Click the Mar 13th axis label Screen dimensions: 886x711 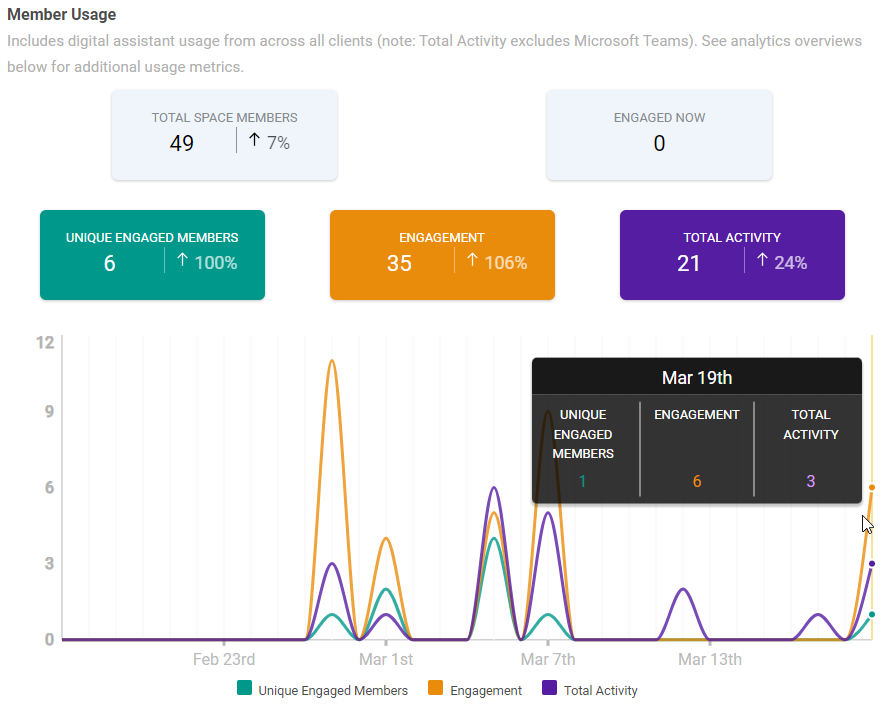tap(710, 660)
